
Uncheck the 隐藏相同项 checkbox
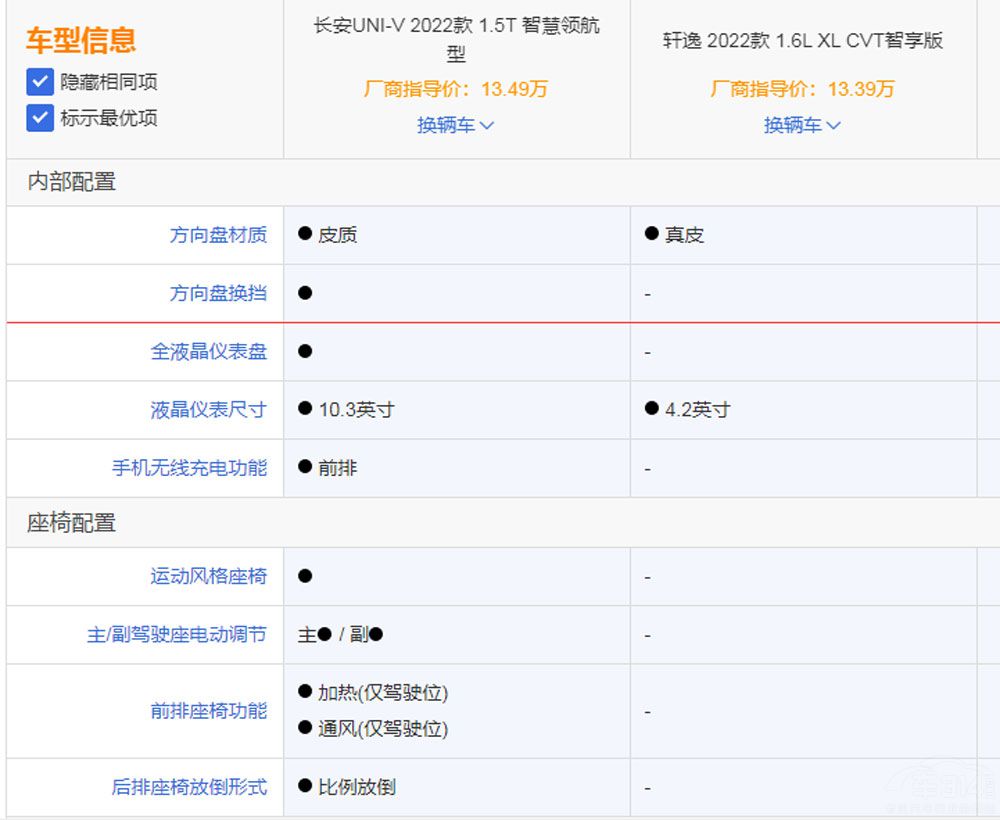coord(38,82)
